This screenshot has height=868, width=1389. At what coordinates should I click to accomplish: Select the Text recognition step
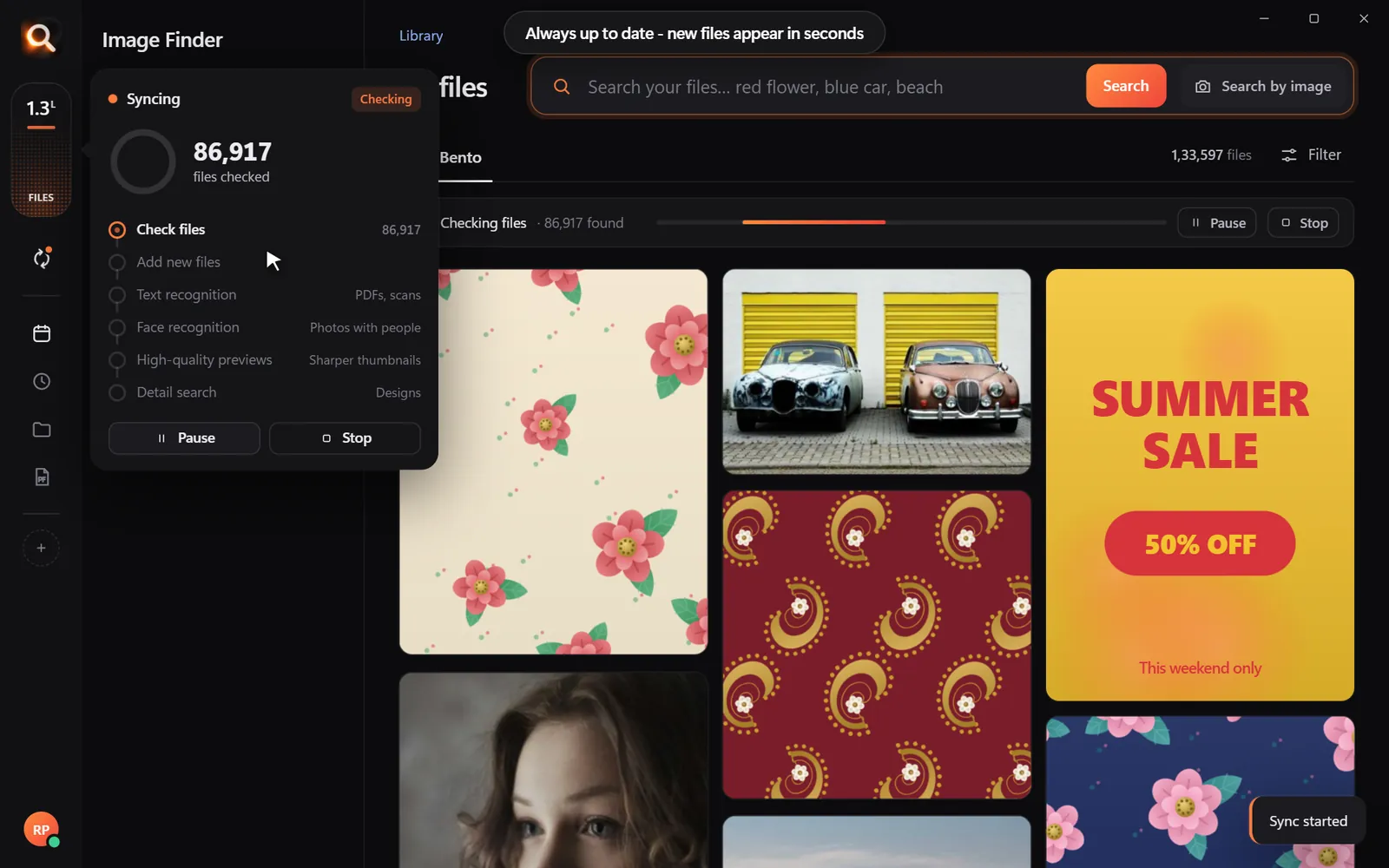pos(265,295)
